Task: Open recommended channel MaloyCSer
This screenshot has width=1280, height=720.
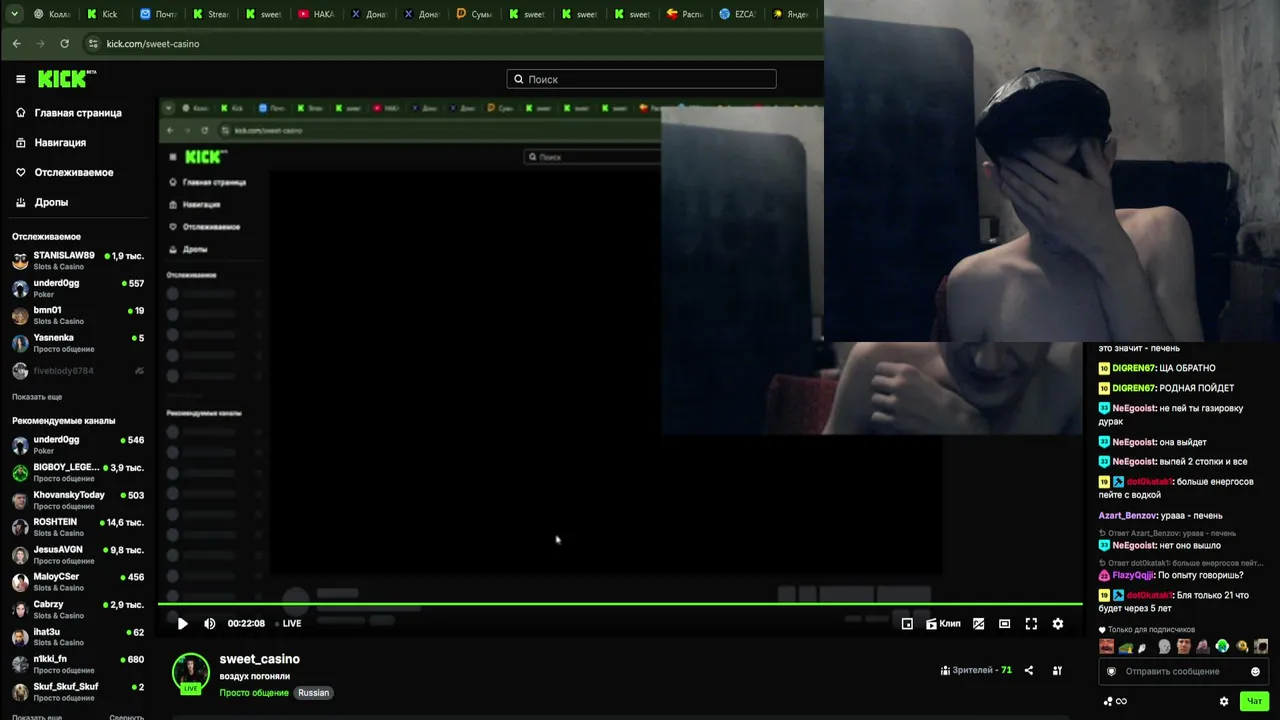Action: pos(78,581)
